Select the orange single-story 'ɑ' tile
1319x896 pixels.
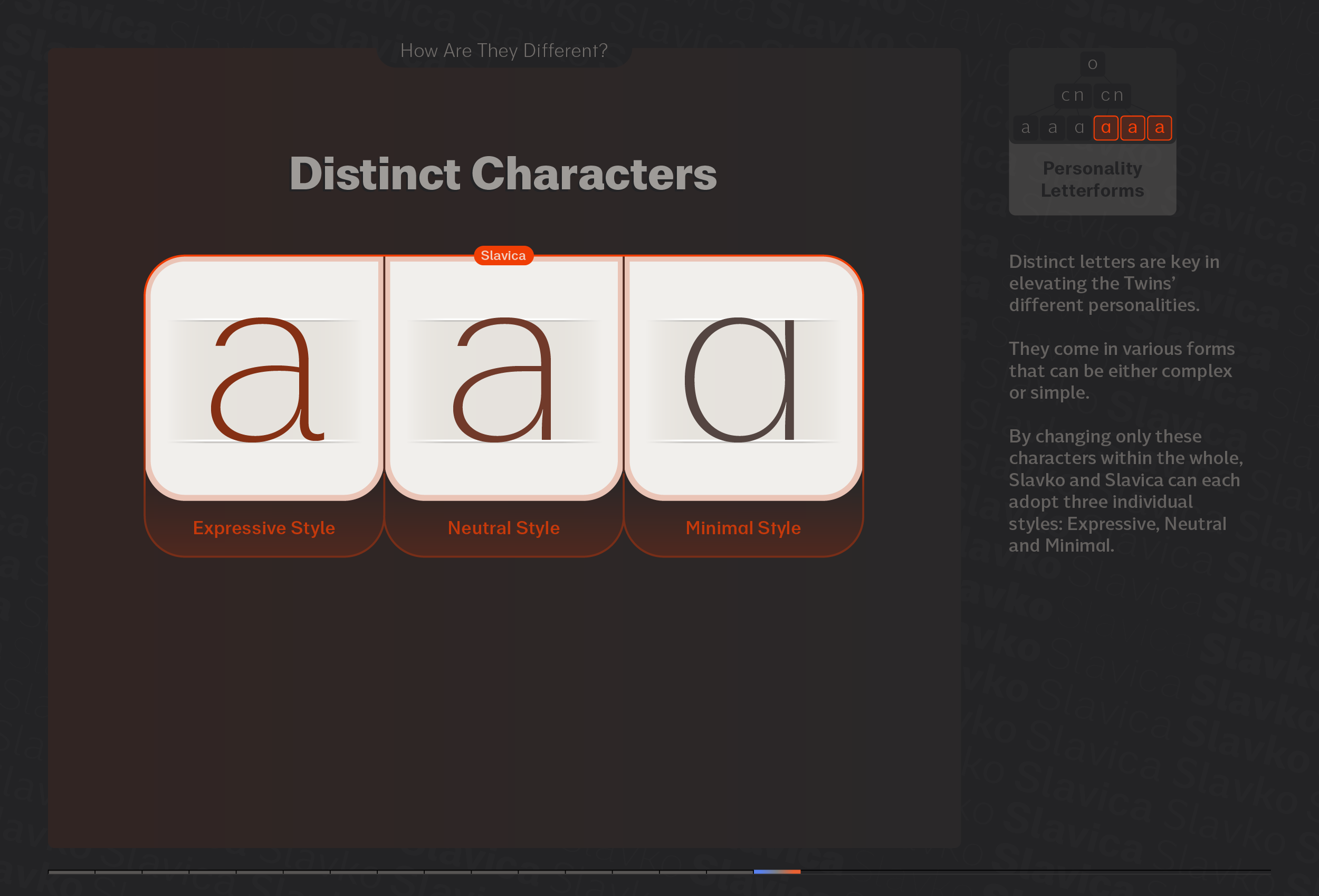tap(1106, 128)
